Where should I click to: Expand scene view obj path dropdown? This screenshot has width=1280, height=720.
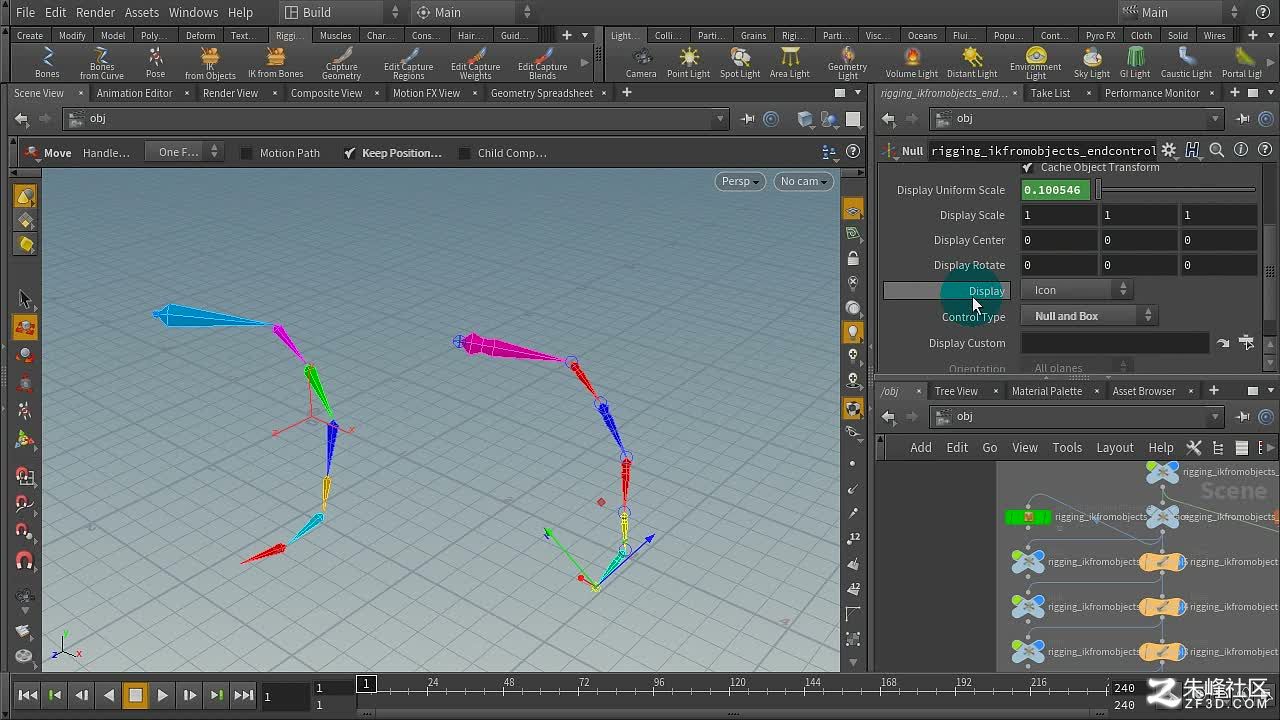pos(720,118)
